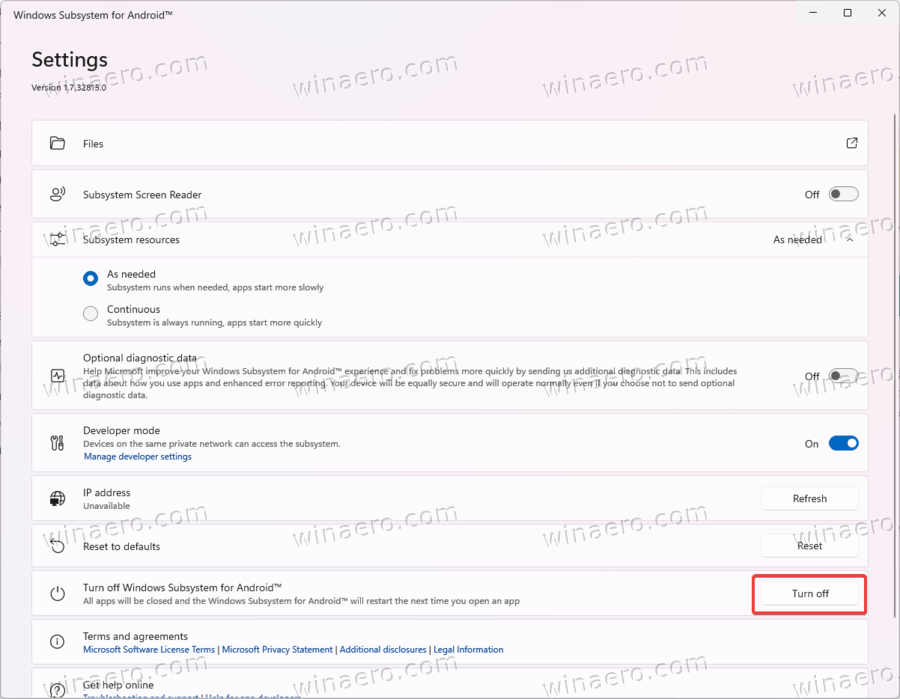Refresh the IP address
The width and height of the screenshot is (900, 699).
coord(809,497)
